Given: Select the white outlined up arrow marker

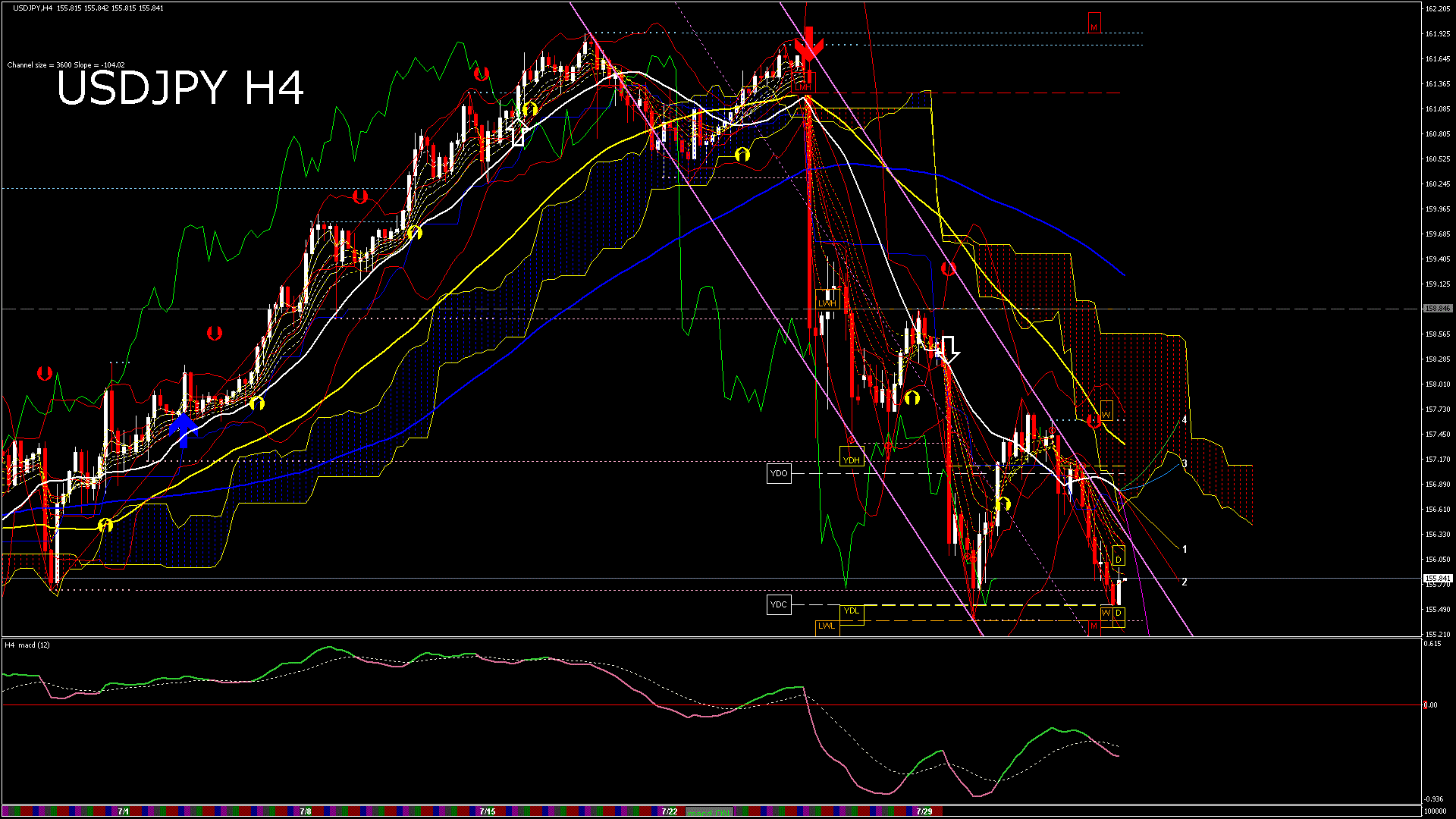Looking at the screenshot, I should [x=519, y=131].
